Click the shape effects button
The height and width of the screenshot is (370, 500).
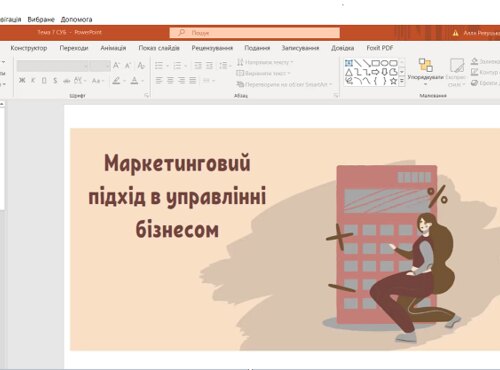485,83
